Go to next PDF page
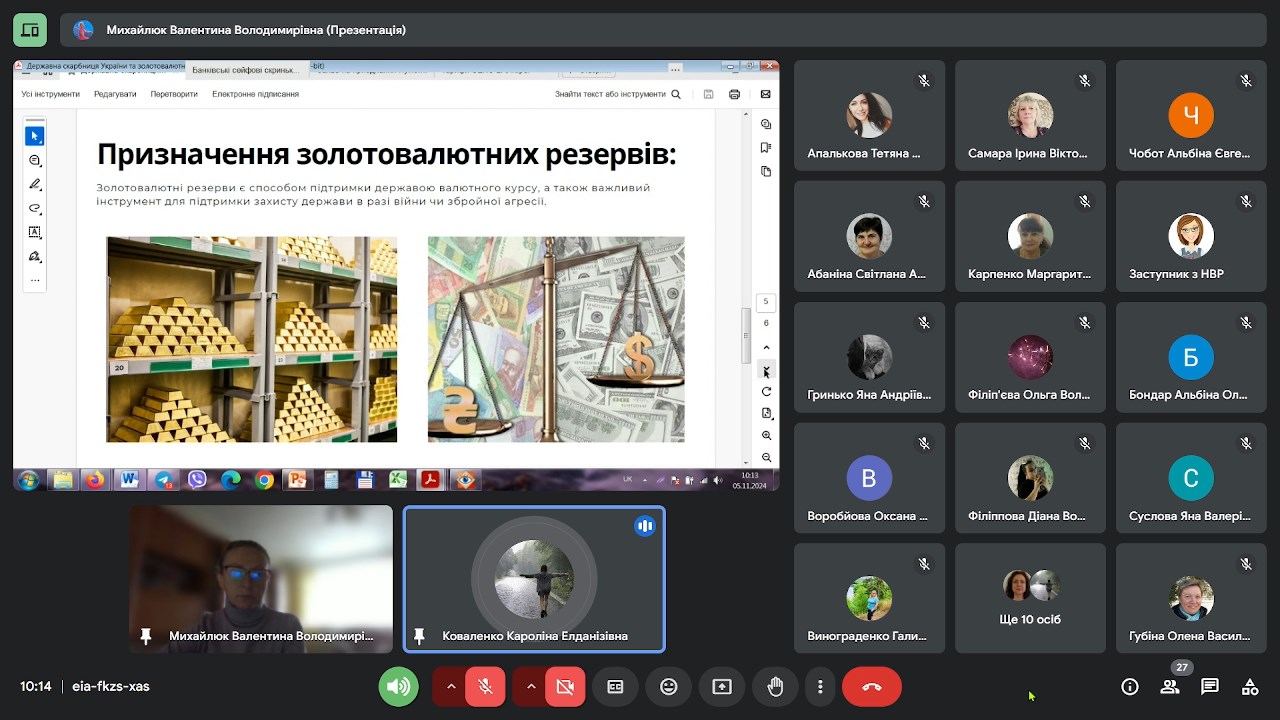 click(x=766, y=369)
